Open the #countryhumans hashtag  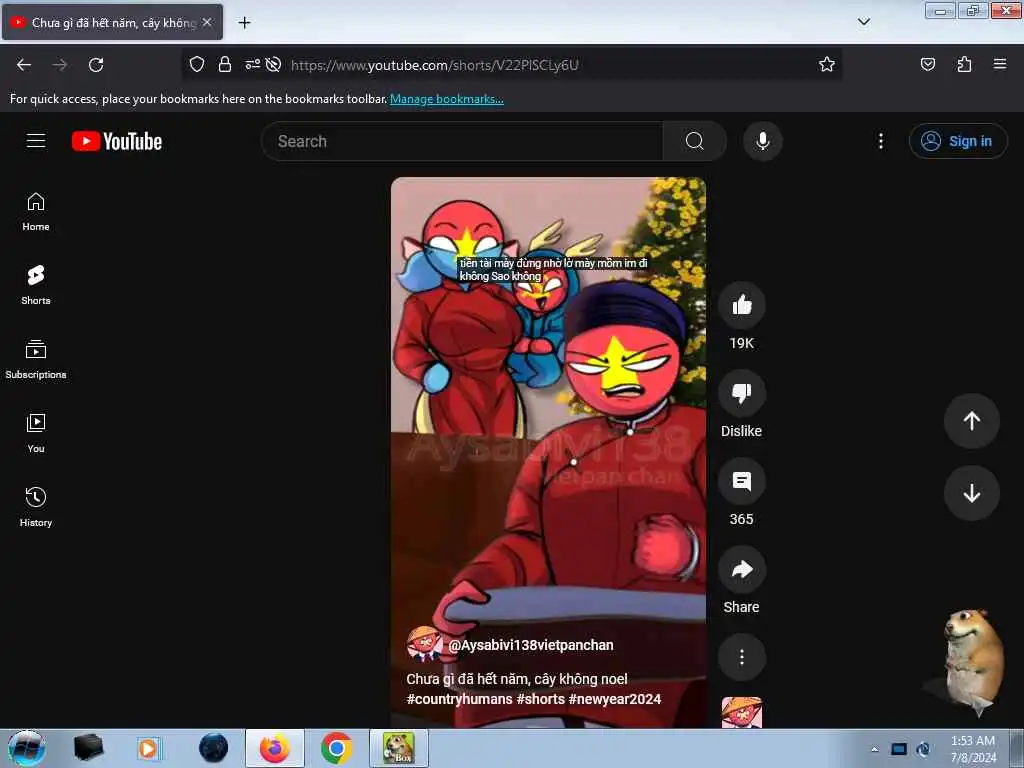460,699
